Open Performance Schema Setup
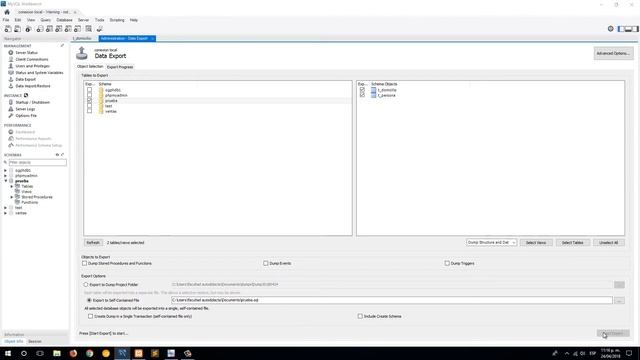Image resolution: width=640 pixels, height=360 pixels. point(39,145)
